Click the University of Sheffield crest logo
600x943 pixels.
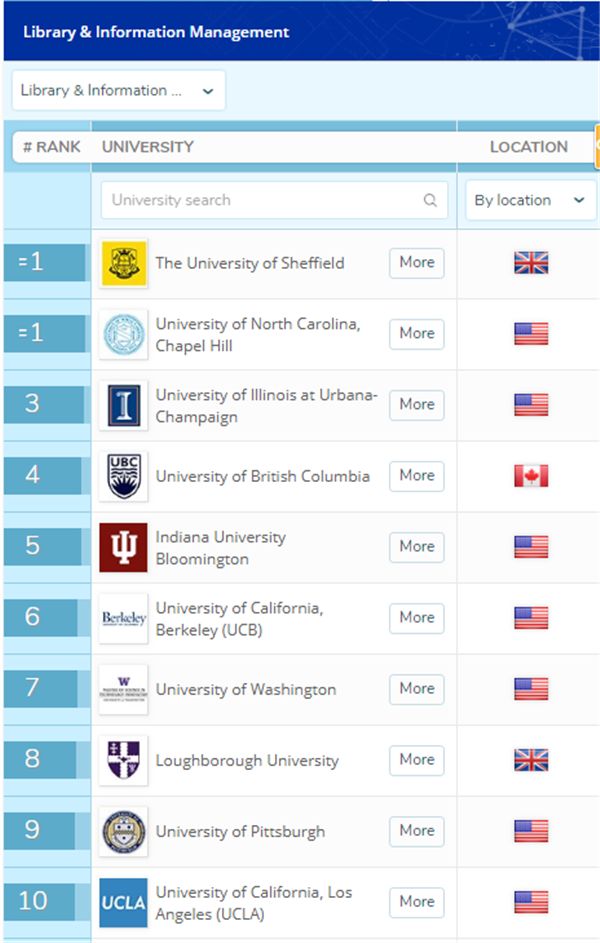(123, 263)
